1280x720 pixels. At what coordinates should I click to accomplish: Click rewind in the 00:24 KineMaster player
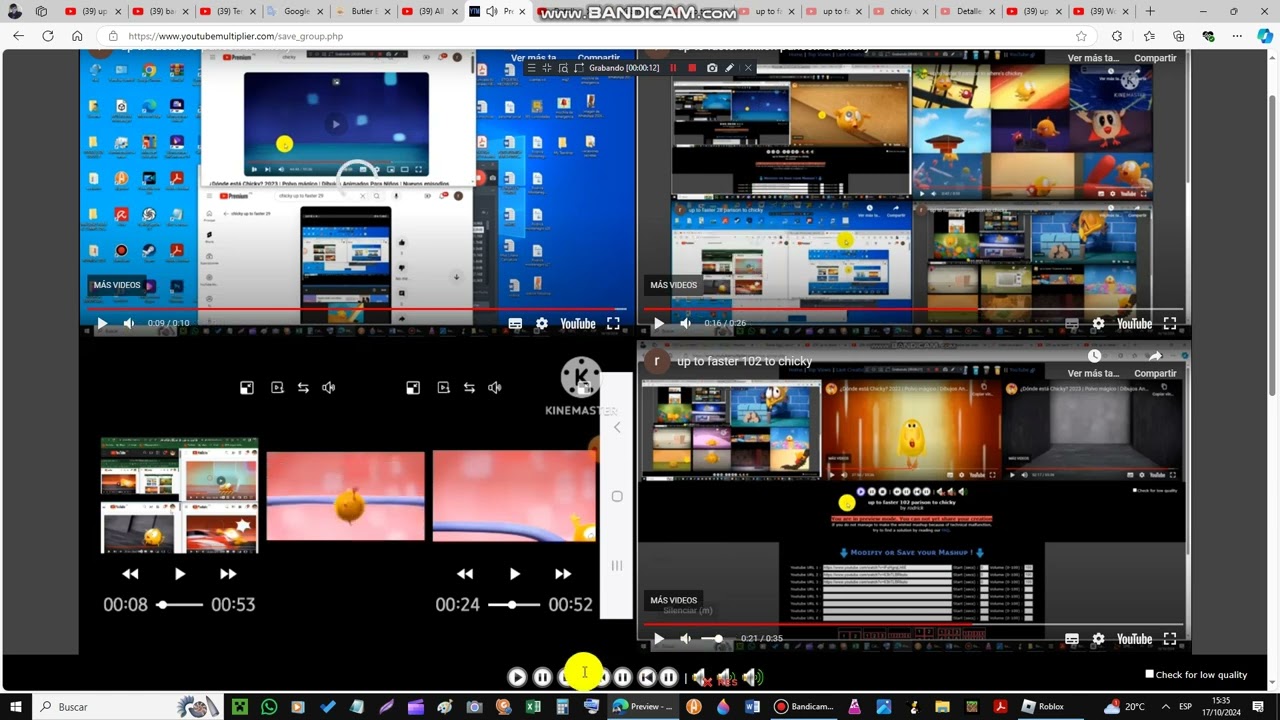464,574
